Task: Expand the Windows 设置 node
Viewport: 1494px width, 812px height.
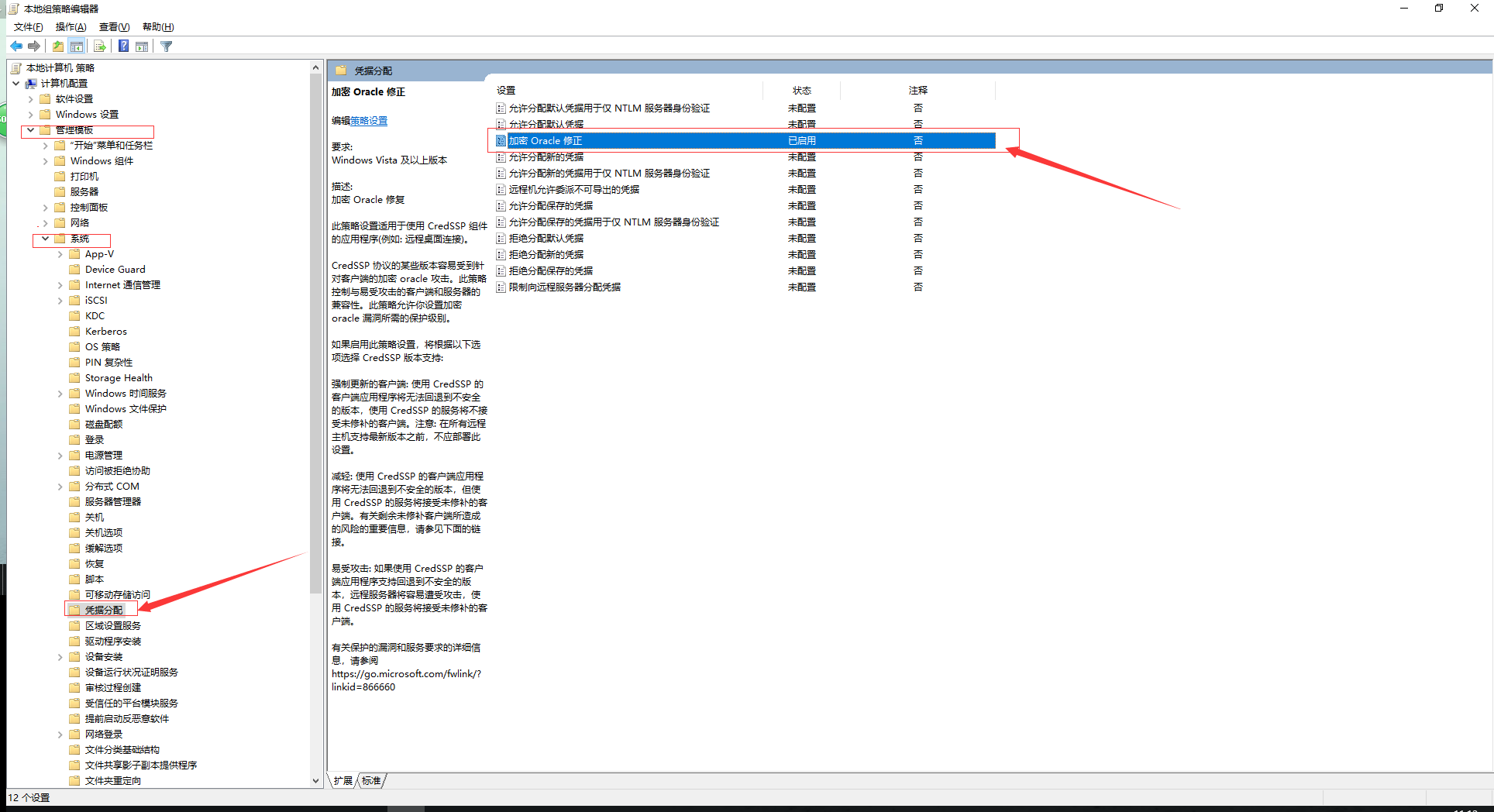Action: tap(30, 115)
